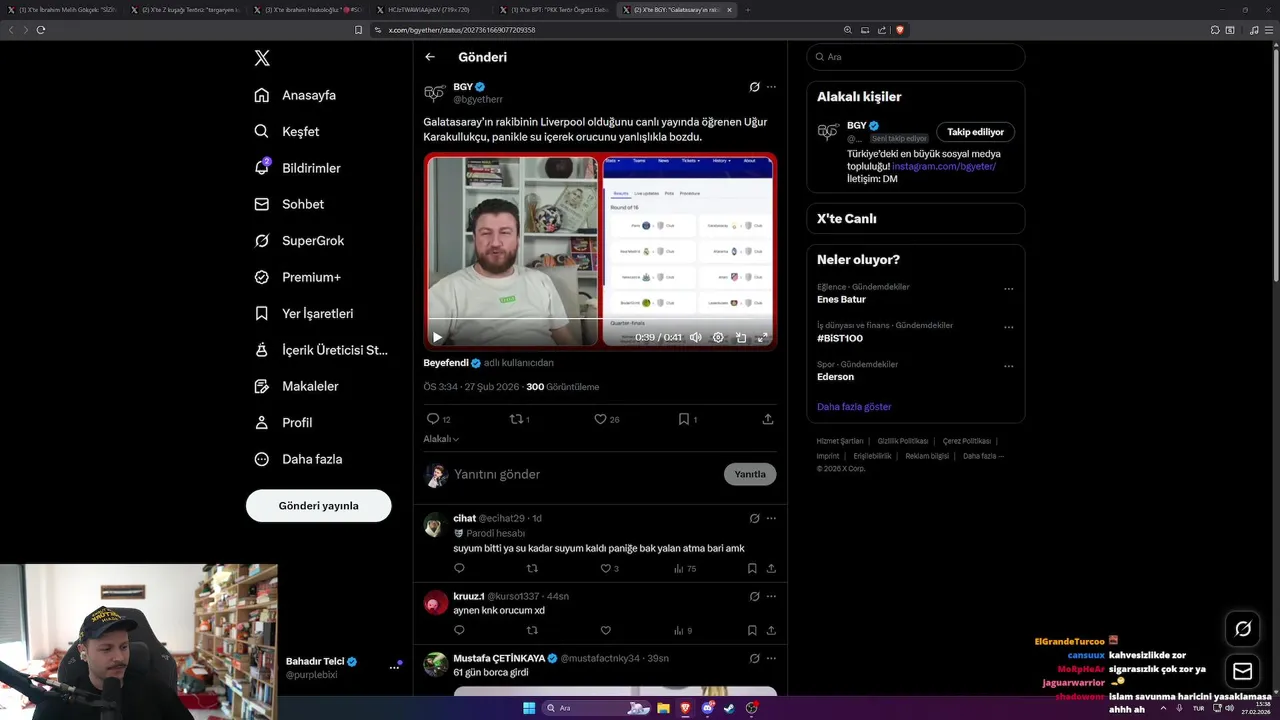Mute the video sound
The width and height of the screenshot is (1280, 720).
click(x=696, y=337)
